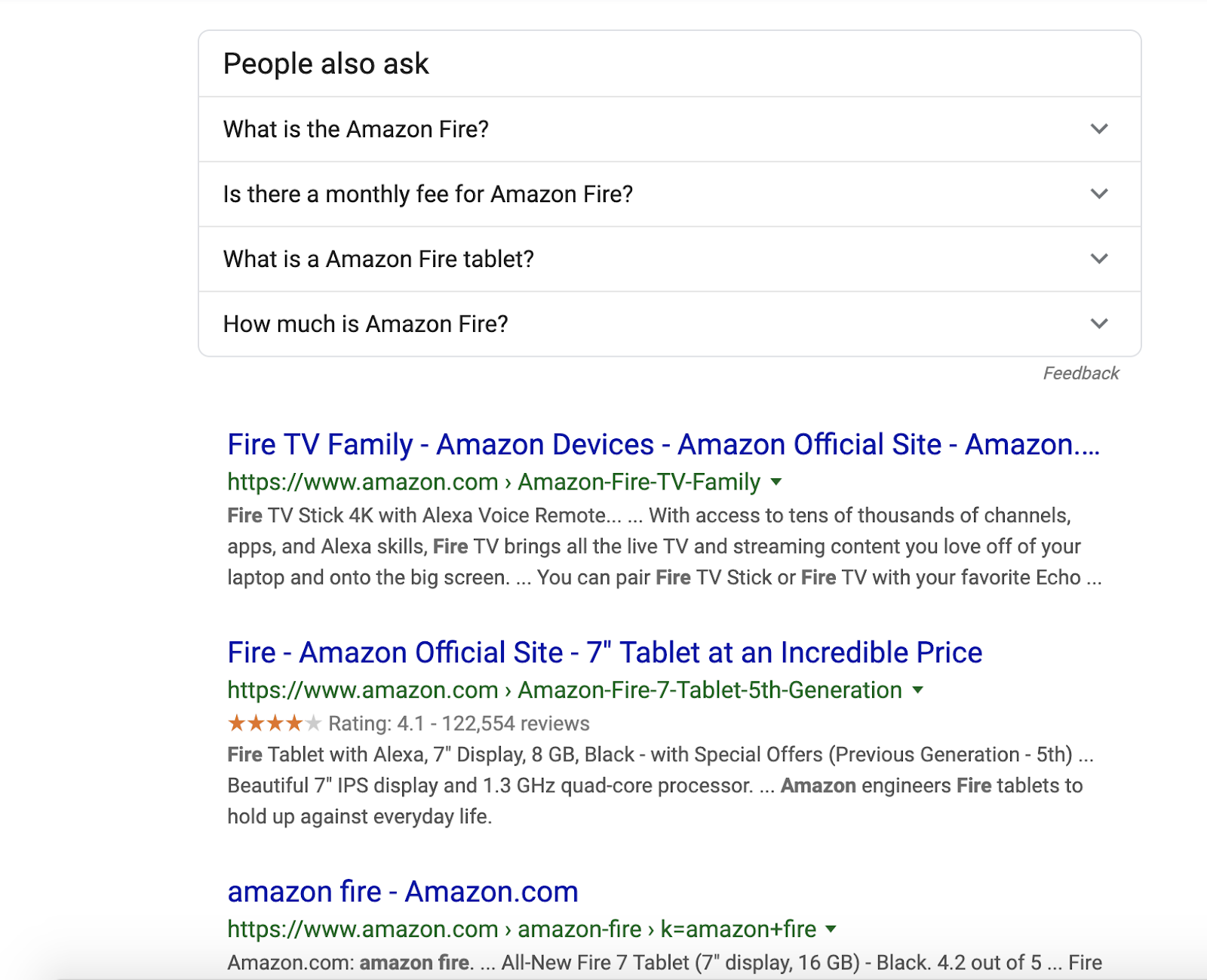This screenshot has height=980, width=1207.
Task: Click the '122,554 reviews' rating text
Action: pyautogui.click(x=515, y=723)
